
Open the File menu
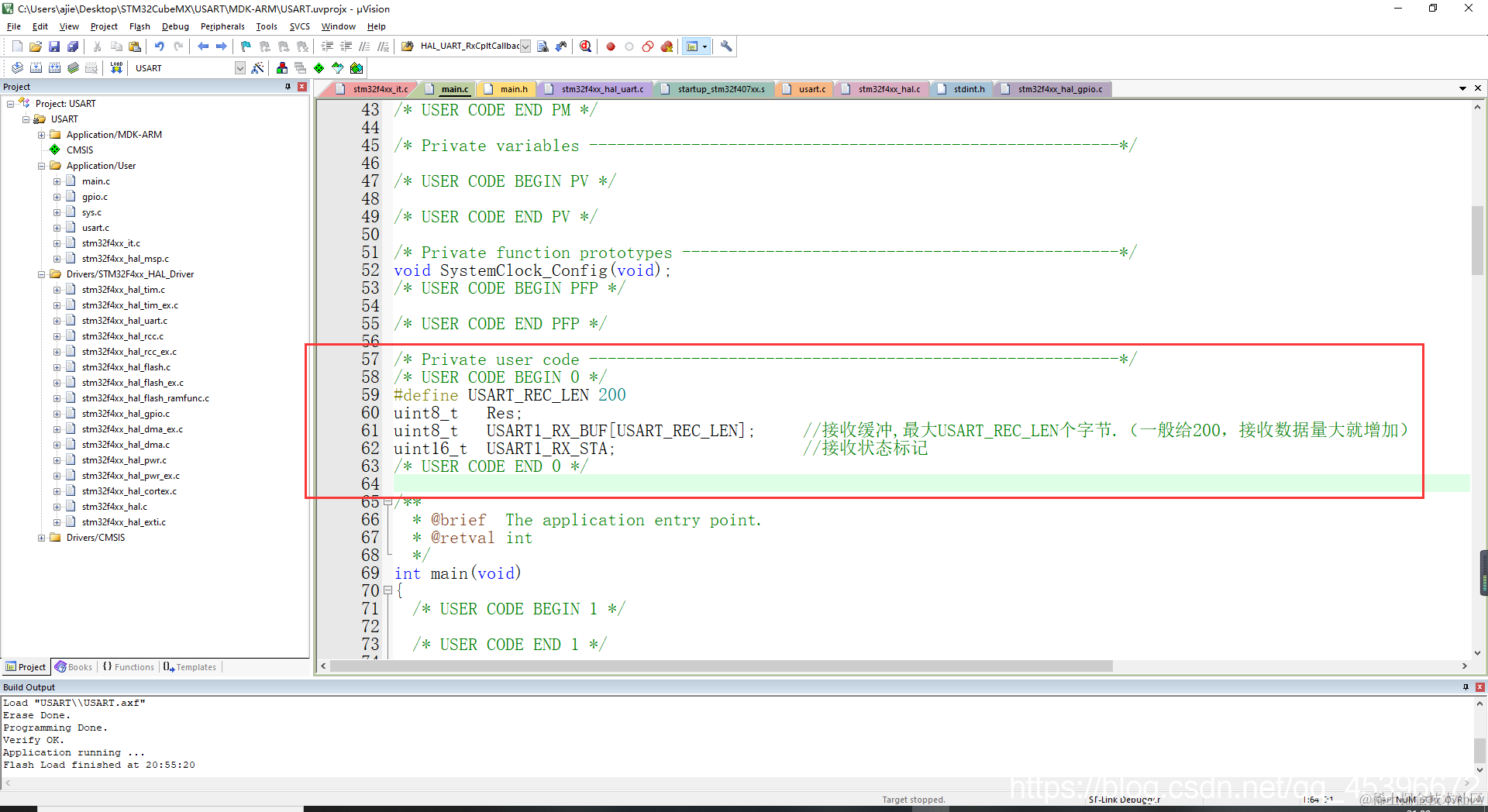tap(14, 26)
